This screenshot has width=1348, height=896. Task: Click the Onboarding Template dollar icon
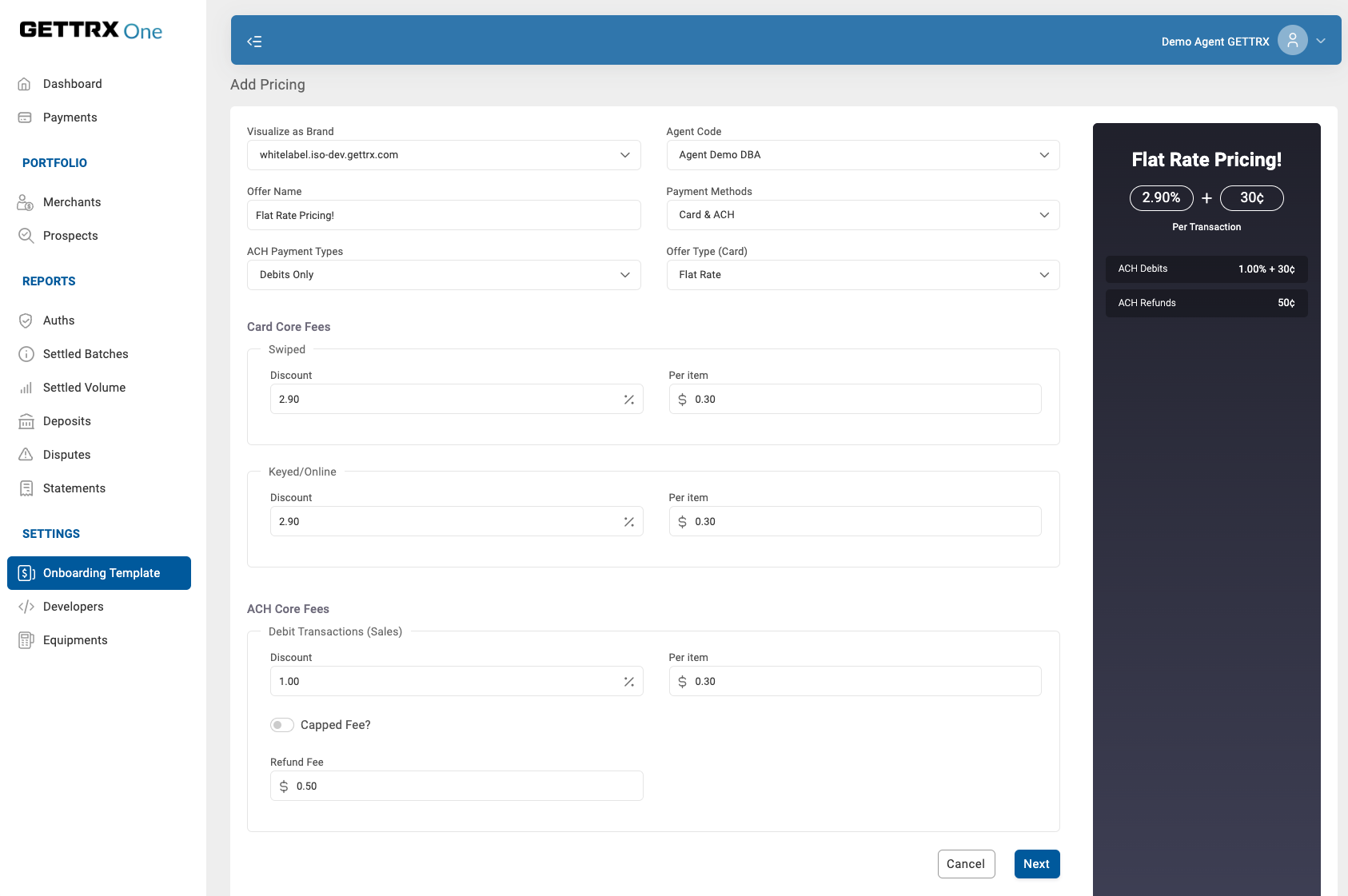click(x=26, y=573)
